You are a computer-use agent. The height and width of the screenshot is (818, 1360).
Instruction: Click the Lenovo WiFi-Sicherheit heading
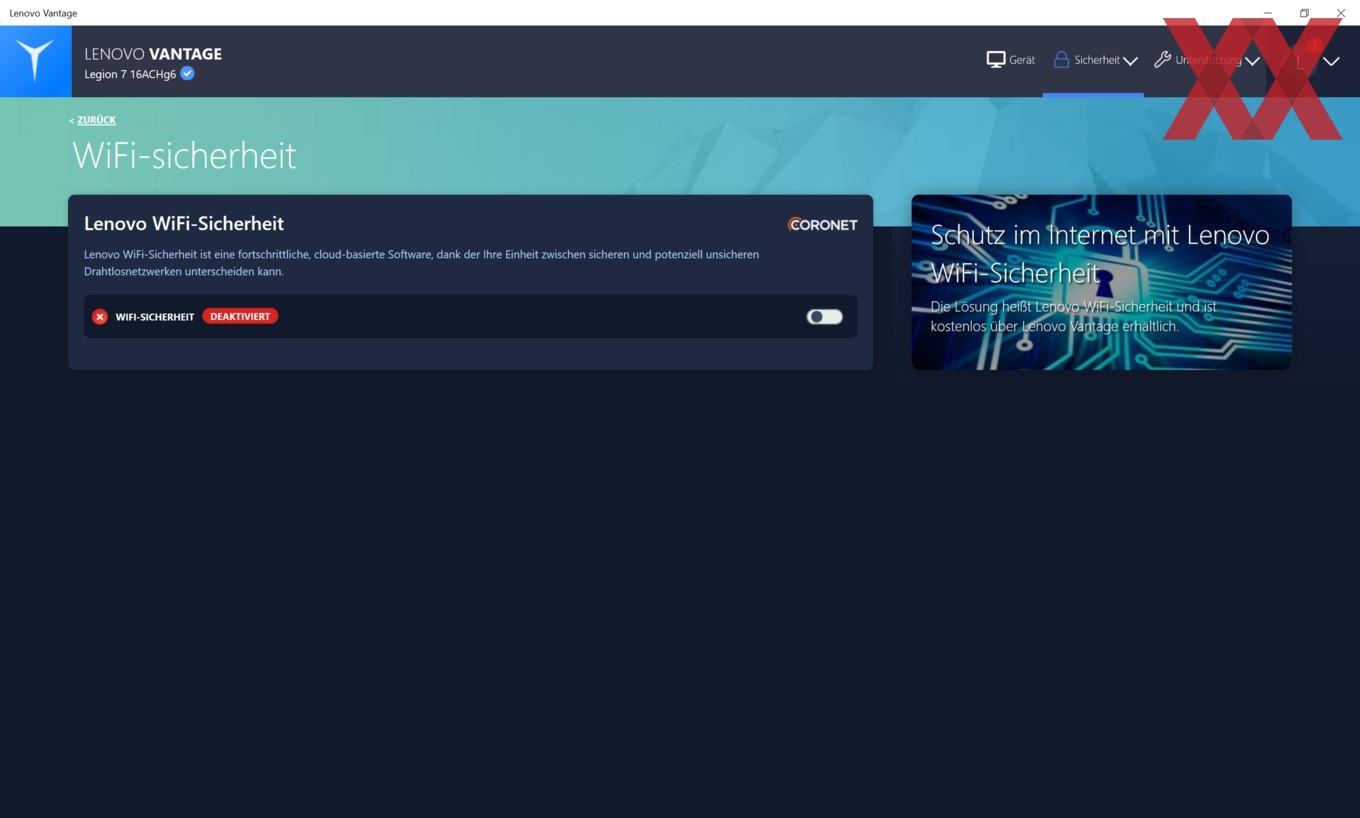pos(184,223)
